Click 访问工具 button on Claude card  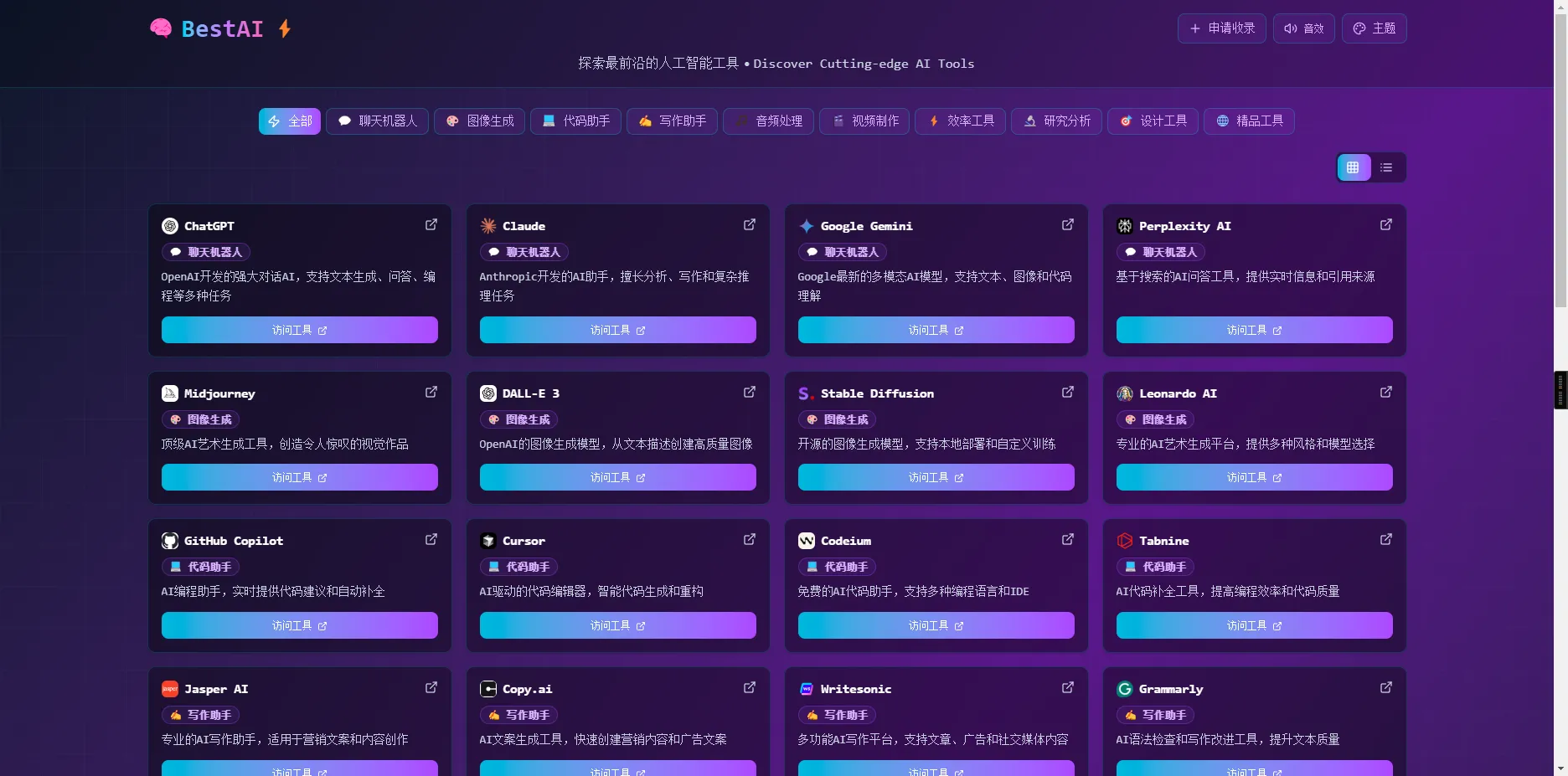tap(618, 330)
